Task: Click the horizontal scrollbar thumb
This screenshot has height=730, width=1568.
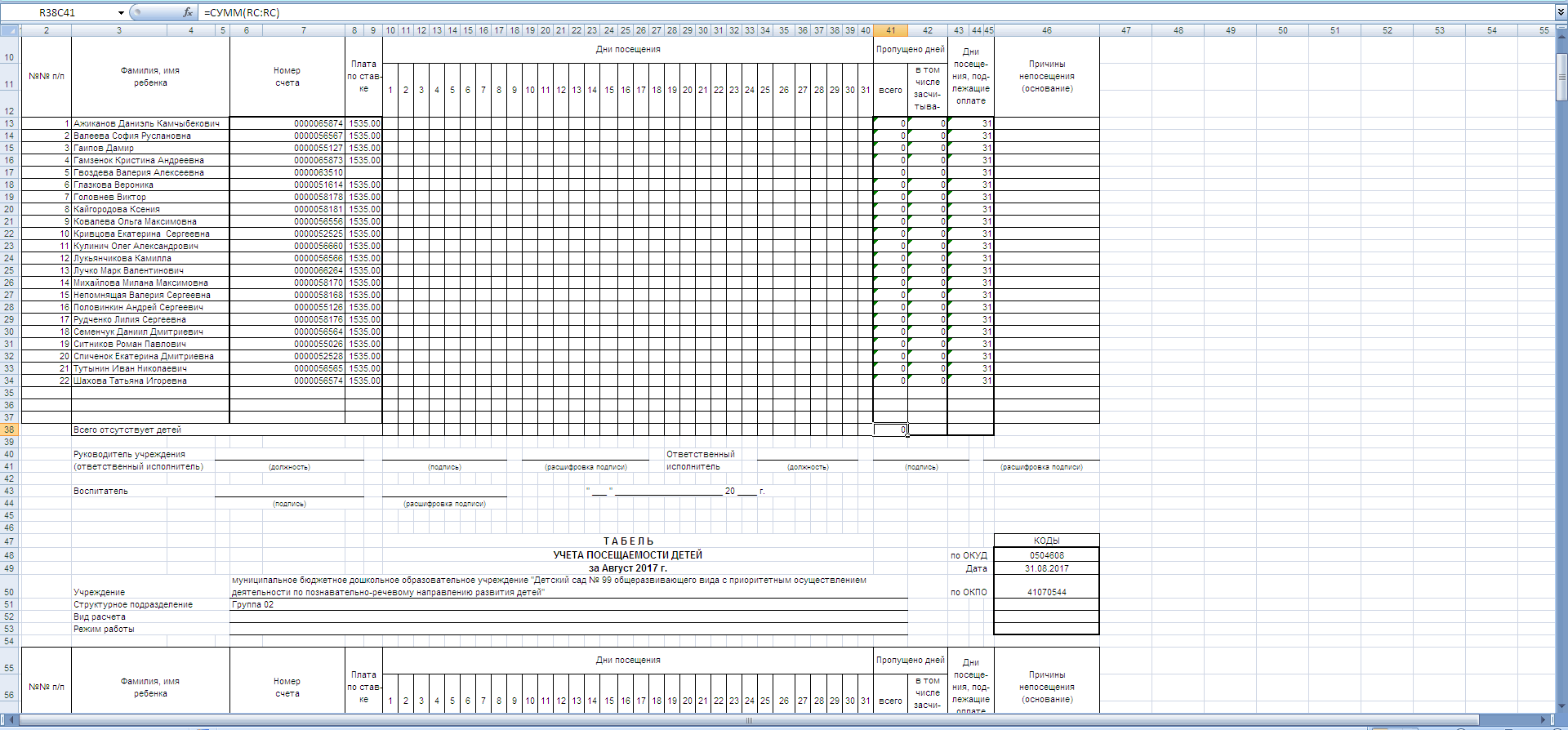Action: (x=748, y=720)
